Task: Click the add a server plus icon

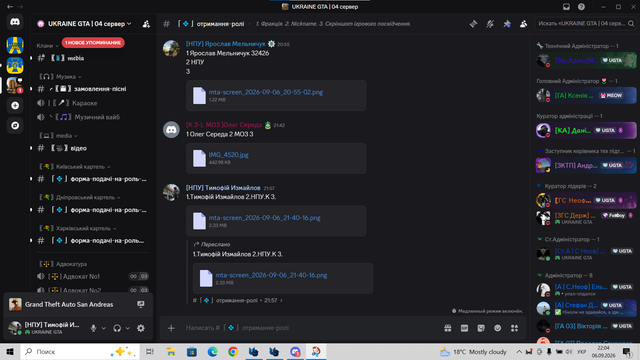Action: point(15,106)
